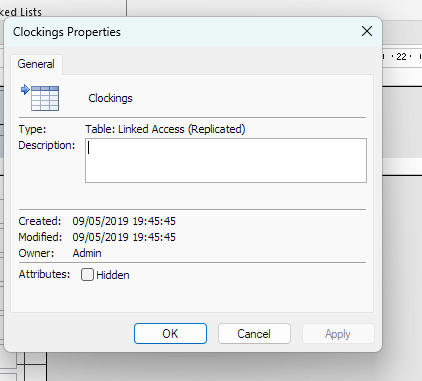This screenshot has width=422, height=381.
Task: Close the Clockings Properties dialog
Action: (367, 31)
